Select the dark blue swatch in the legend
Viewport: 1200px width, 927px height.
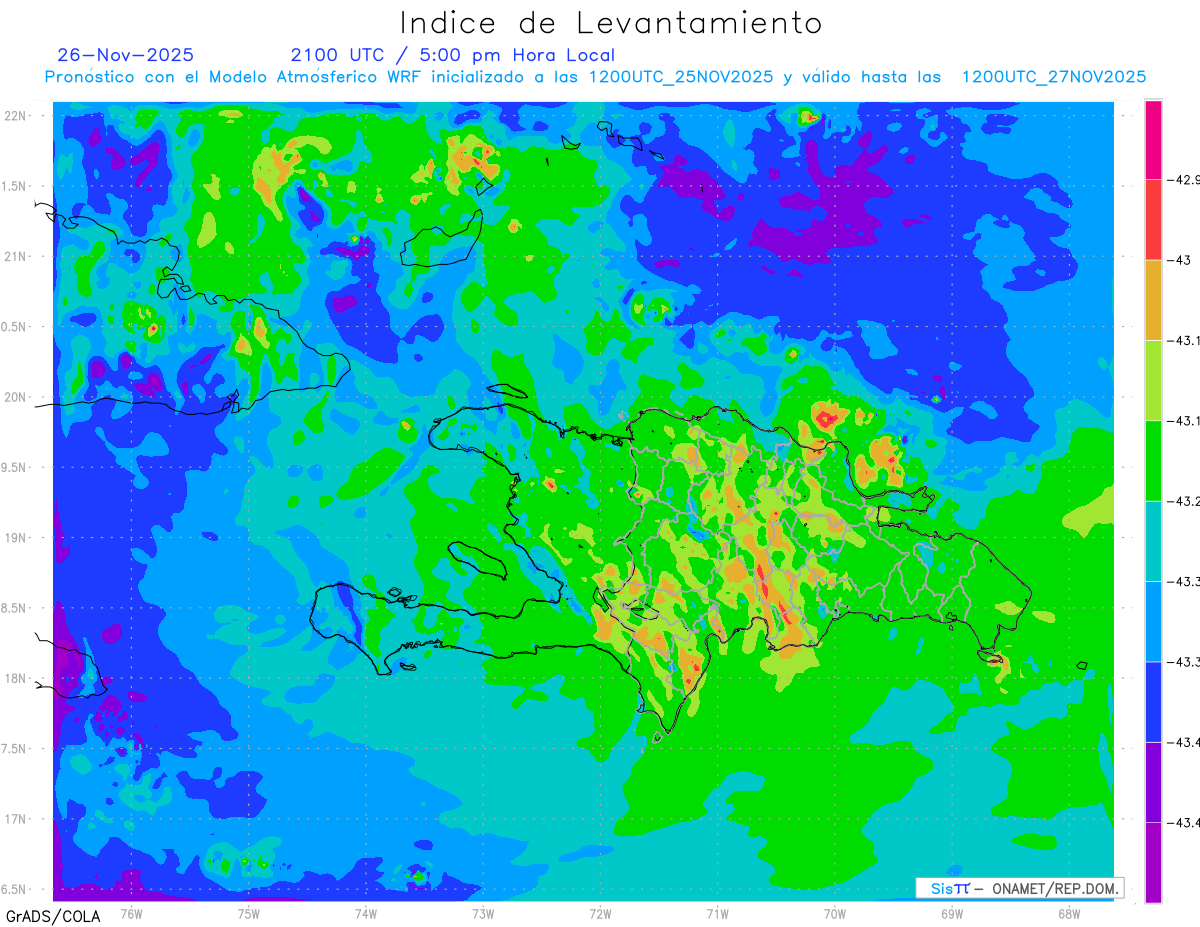point(1153,701)
